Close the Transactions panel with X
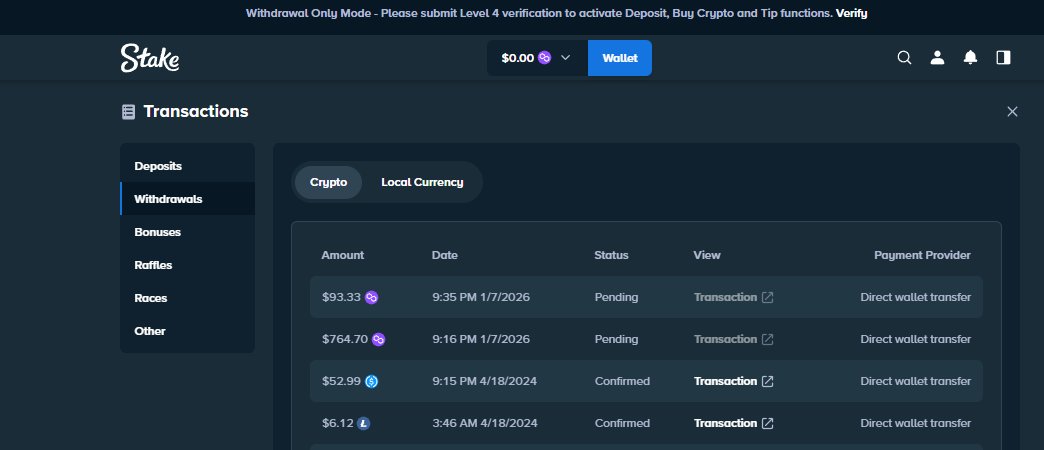 (1012, 112)
